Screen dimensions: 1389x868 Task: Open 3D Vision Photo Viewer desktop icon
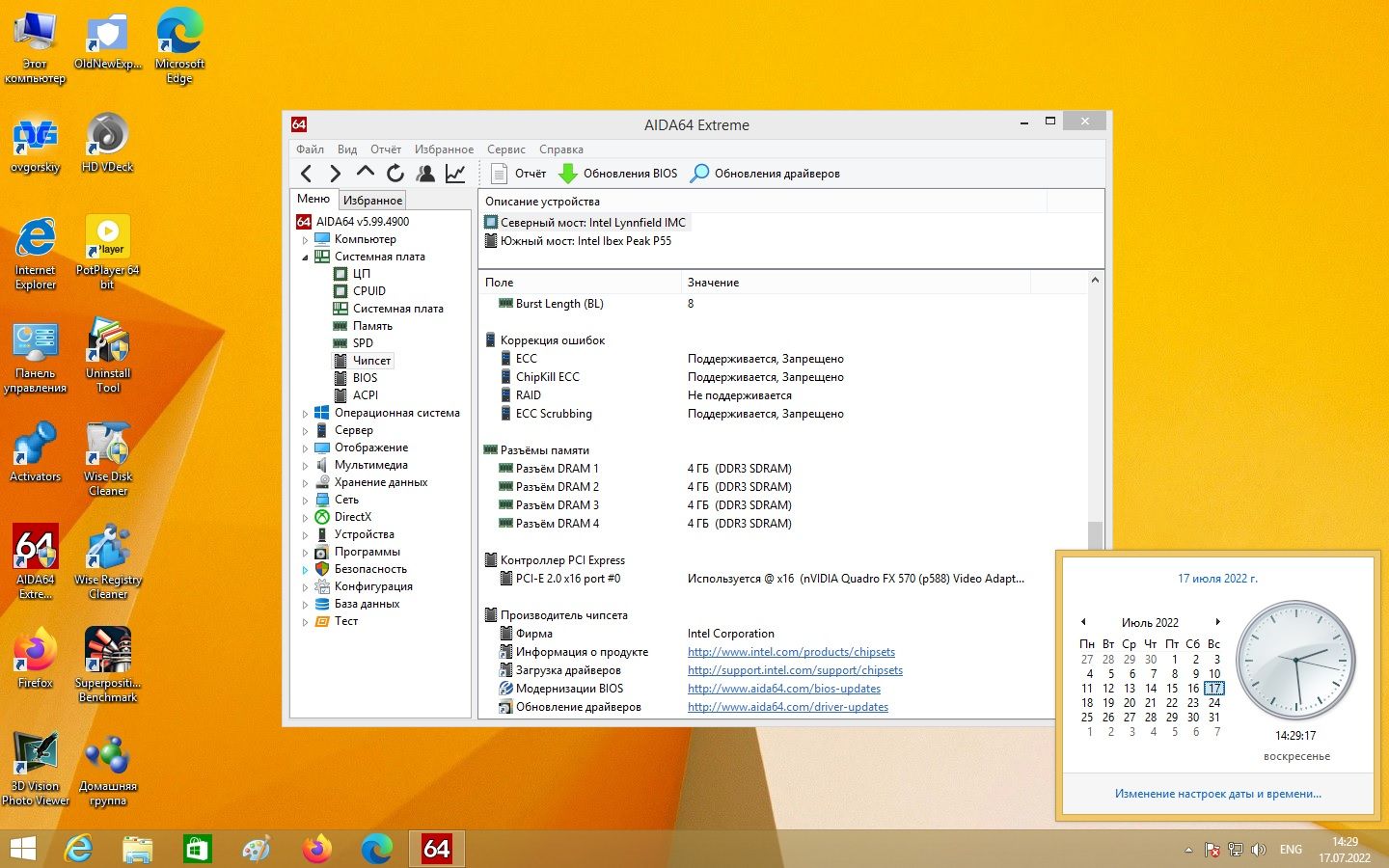[x=36, y=768]
